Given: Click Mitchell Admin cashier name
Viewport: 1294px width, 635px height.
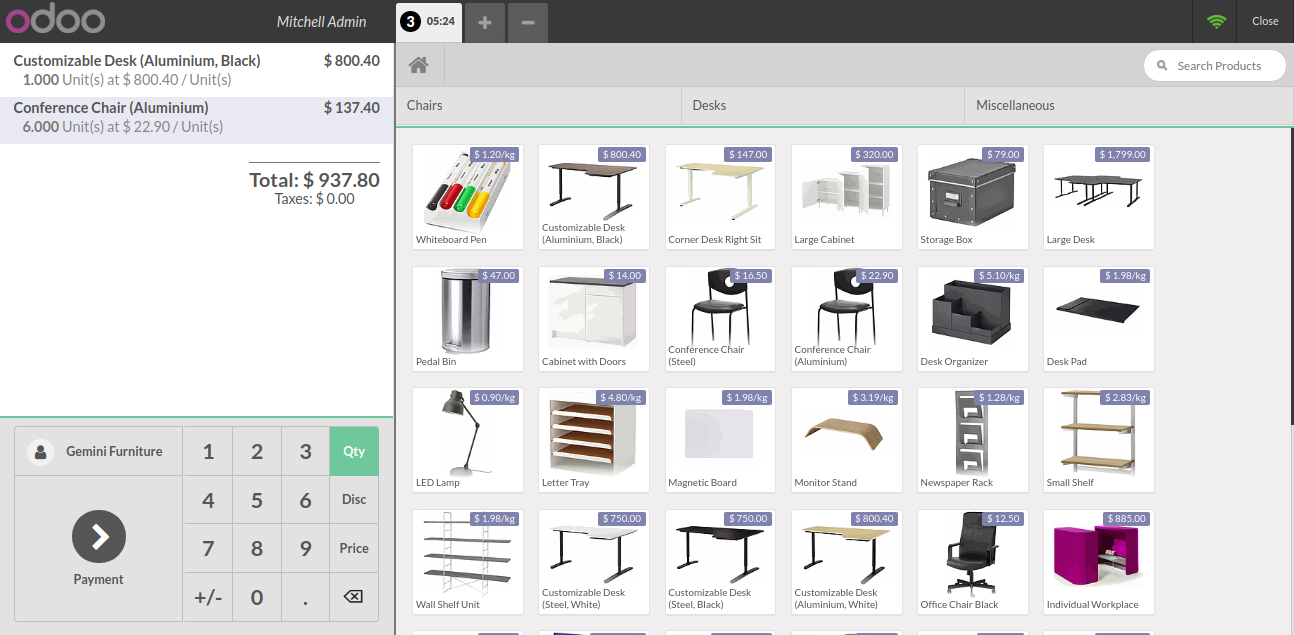Looking at the screenshot, I should click(321, 21).
